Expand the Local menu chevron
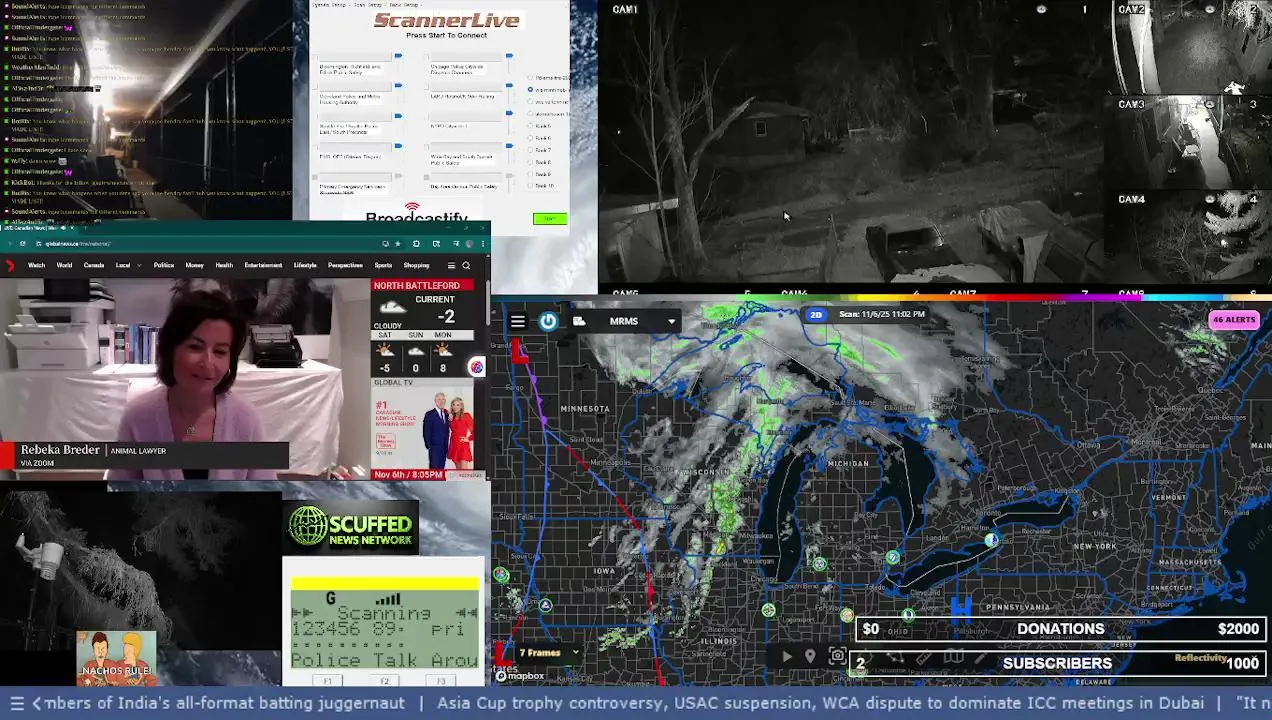 139,266
